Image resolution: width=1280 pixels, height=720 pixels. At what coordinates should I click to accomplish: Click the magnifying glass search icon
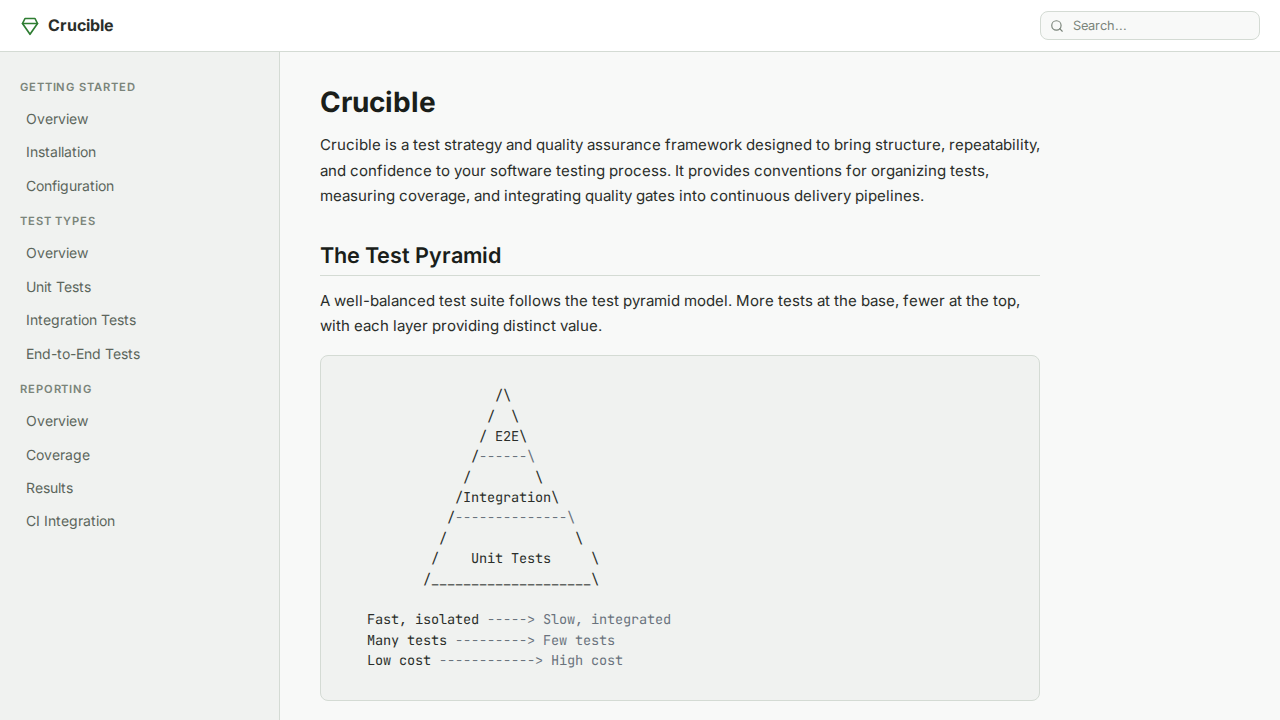pyautogui.click(x=1057, y=26)
